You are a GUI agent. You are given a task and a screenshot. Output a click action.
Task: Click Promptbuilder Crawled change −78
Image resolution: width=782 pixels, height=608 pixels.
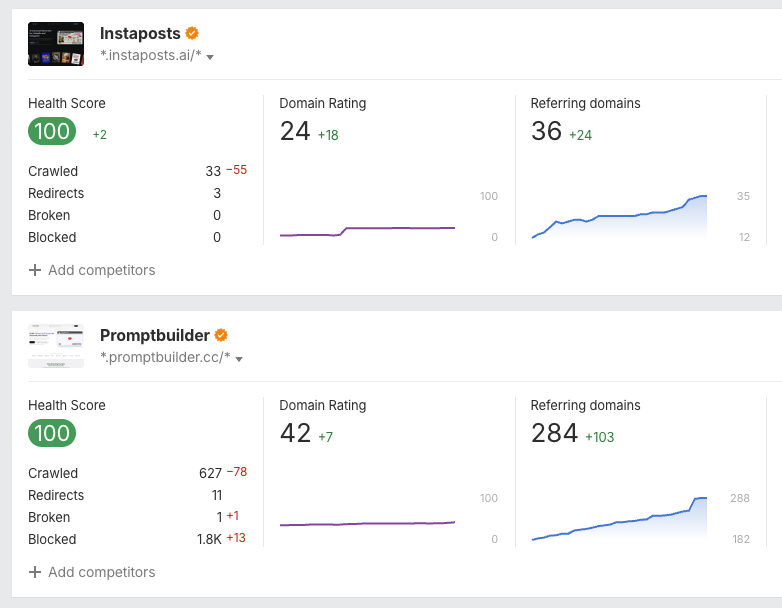(x=237, y=471)
